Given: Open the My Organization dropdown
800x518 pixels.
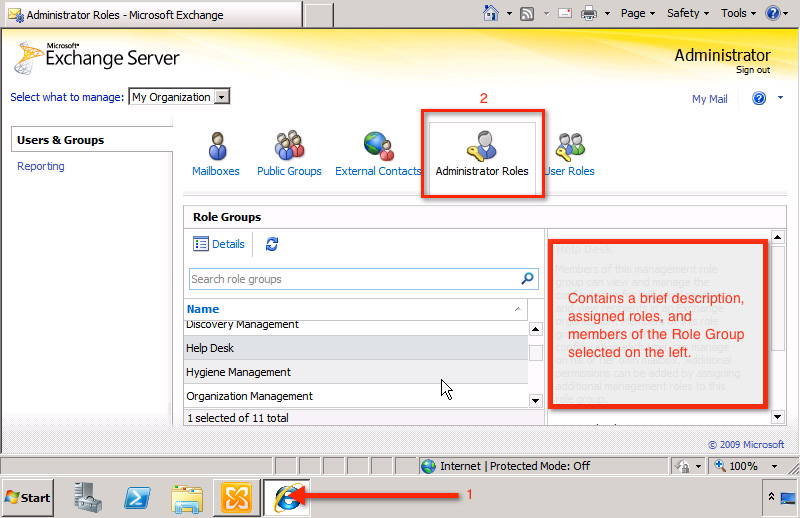Looking at the screenshot, I should (x=179, y=97).
